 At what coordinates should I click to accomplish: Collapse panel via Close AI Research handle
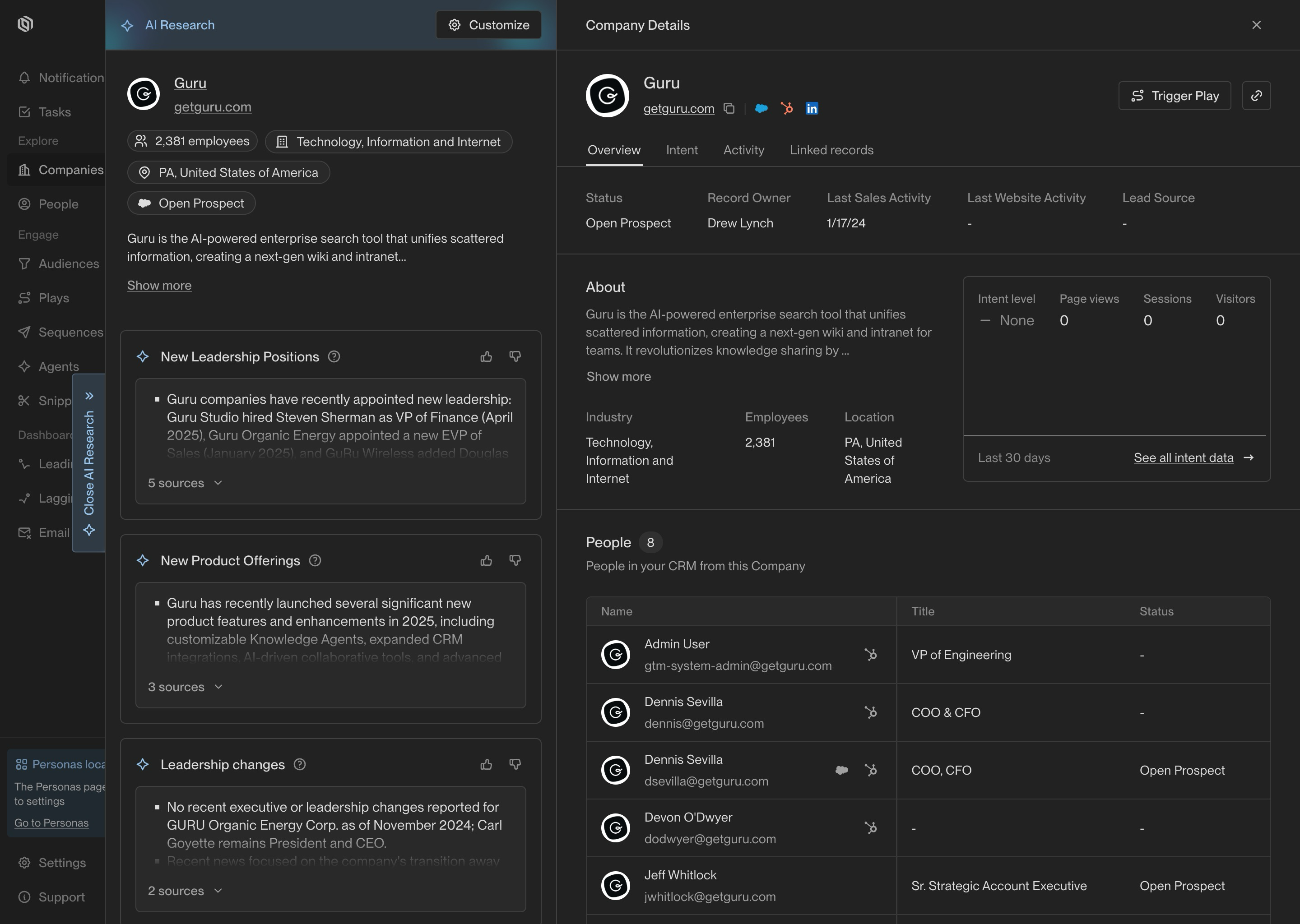[89, 462]
